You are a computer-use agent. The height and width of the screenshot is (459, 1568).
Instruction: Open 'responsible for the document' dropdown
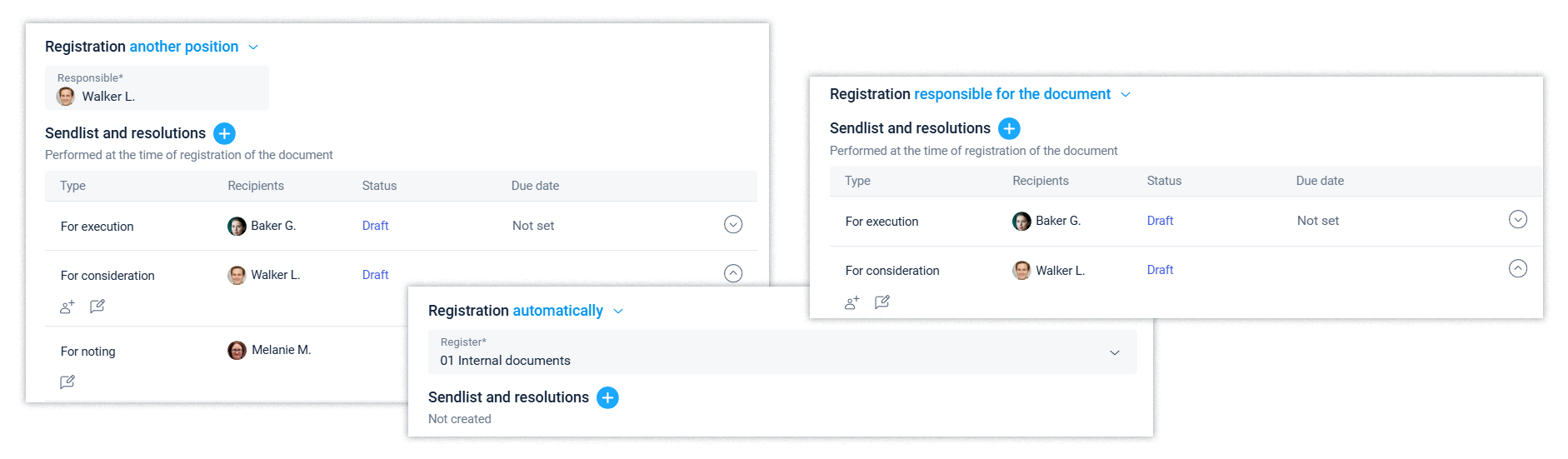click(x=1021, y=94)
